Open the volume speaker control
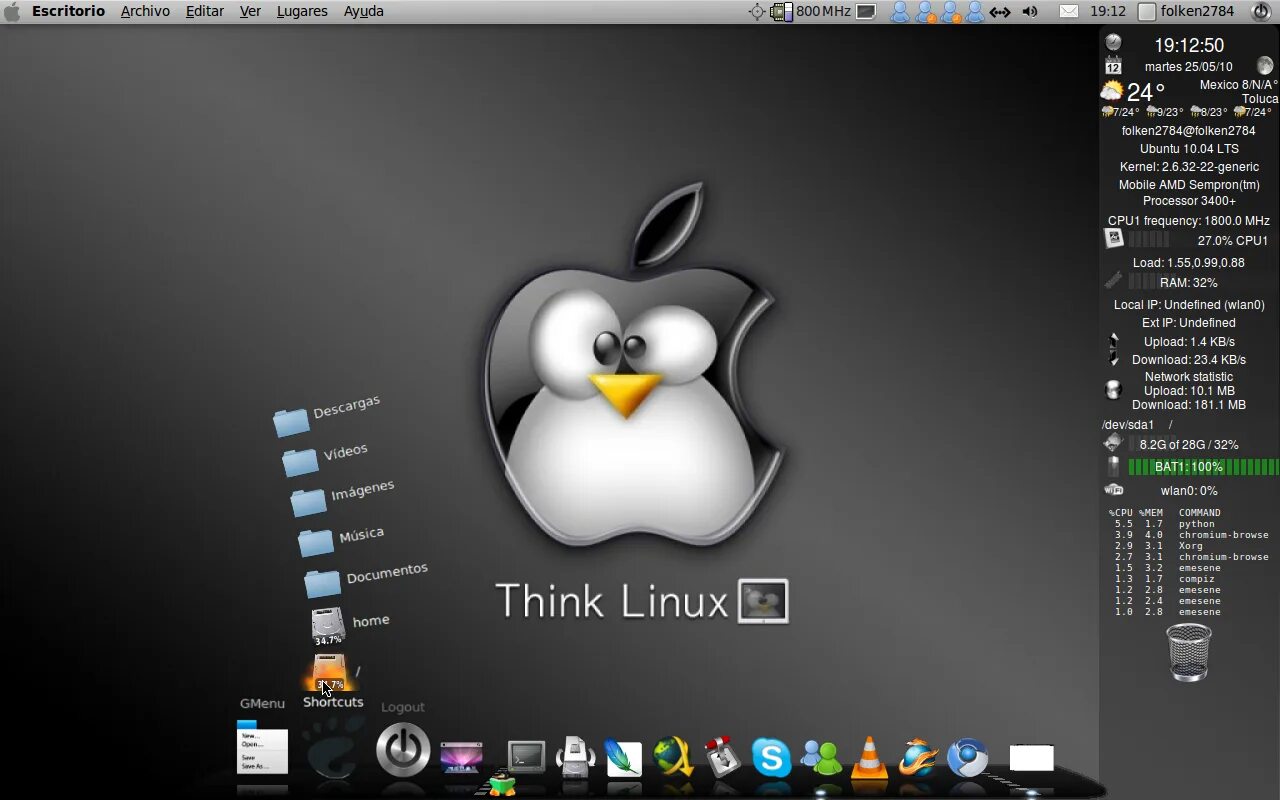This screenshot has width=1280, height=800. [x=1030, y=12]
